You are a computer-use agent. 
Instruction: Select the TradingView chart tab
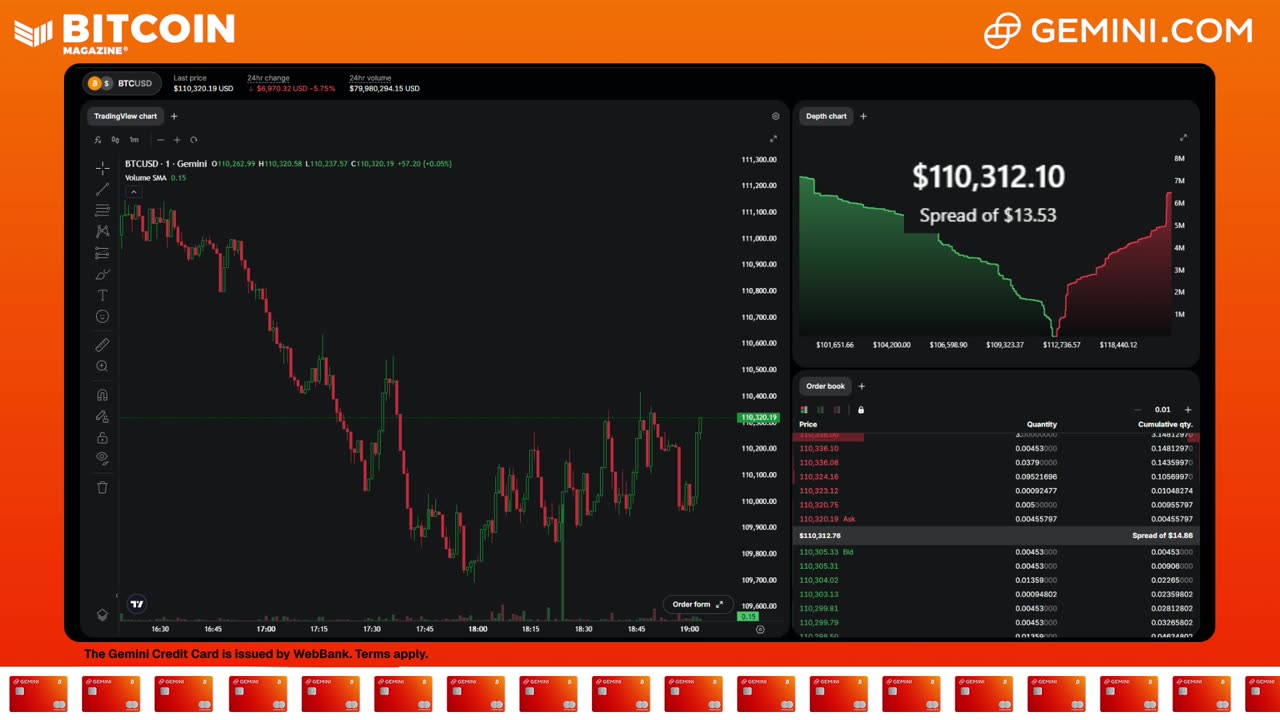click(125, 116)
